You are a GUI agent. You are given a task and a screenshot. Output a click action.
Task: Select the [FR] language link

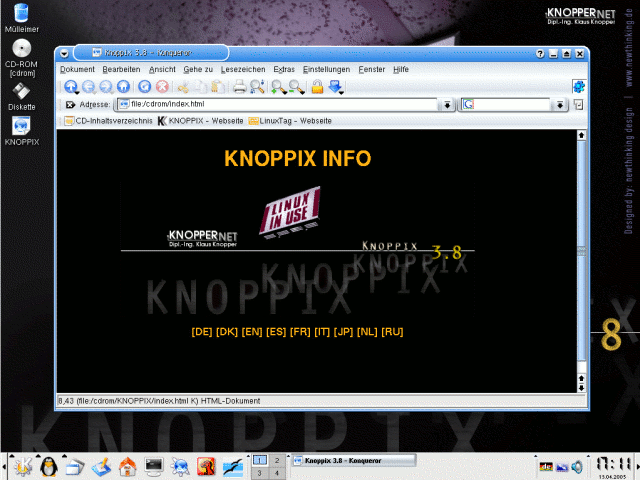click(x=300, y=332)
